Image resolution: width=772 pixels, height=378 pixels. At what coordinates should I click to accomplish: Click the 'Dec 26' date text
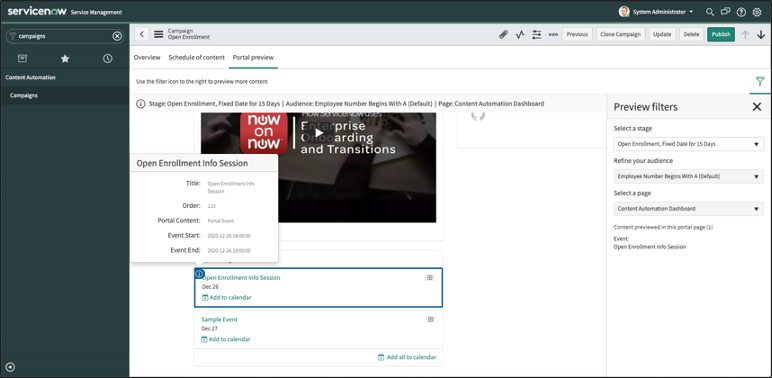coord(210,287)
